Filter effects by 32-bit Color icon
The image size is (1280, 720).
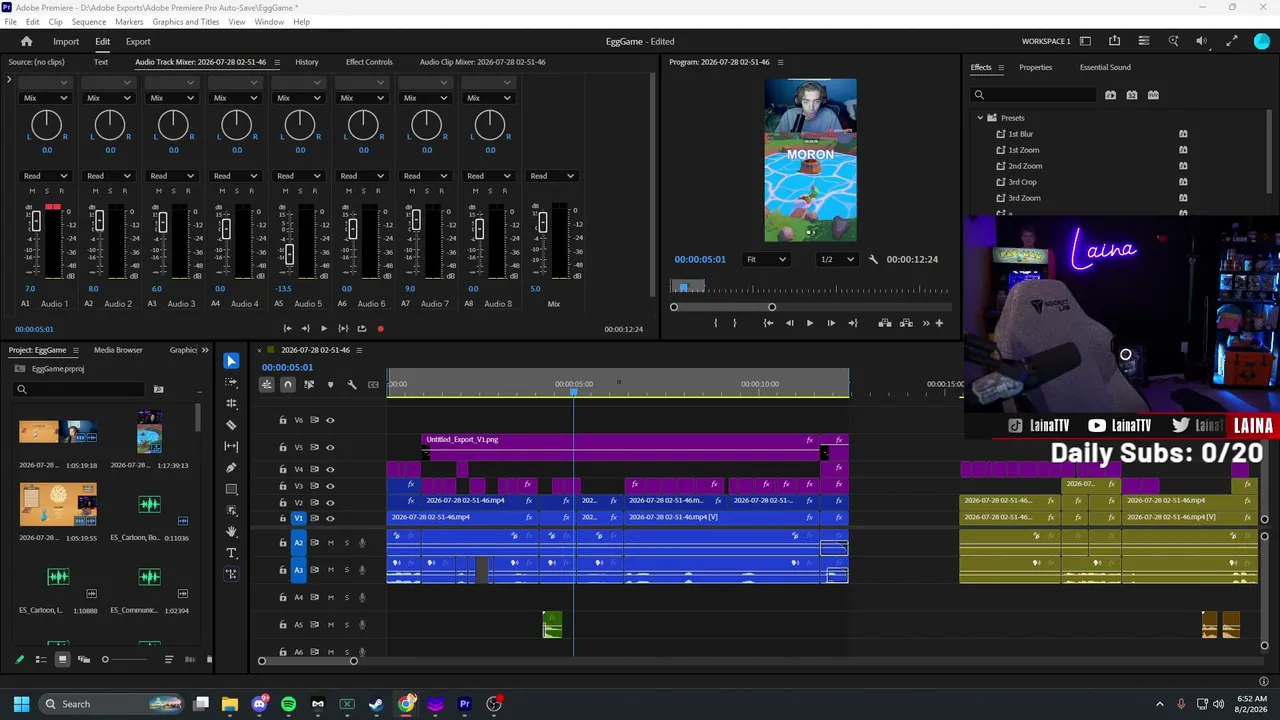point(1132,95)
